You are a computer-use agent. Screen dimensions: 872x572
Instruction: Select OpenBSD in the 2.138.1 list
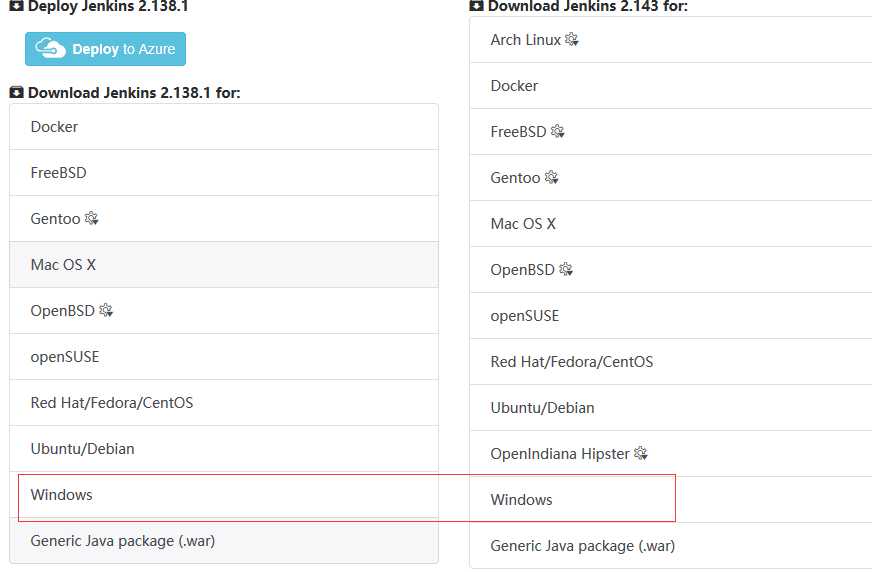(224, 311)
